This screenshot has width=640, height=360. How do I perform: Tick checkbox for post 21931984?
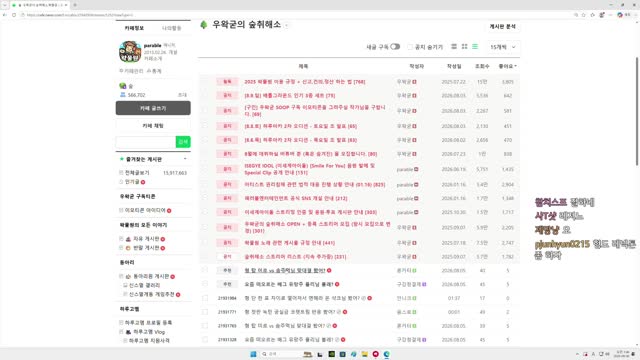[x=205, y=298]
